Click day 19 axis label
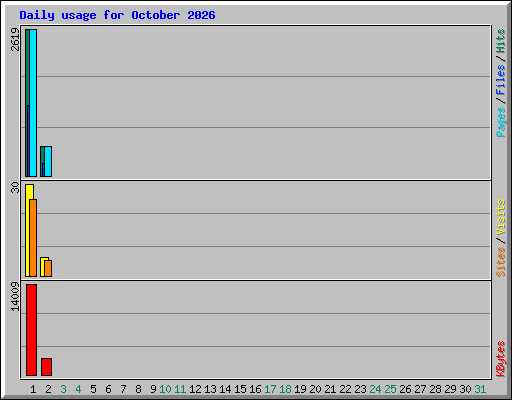Viewport: 512px width, 400px height. tap(300, 389)
